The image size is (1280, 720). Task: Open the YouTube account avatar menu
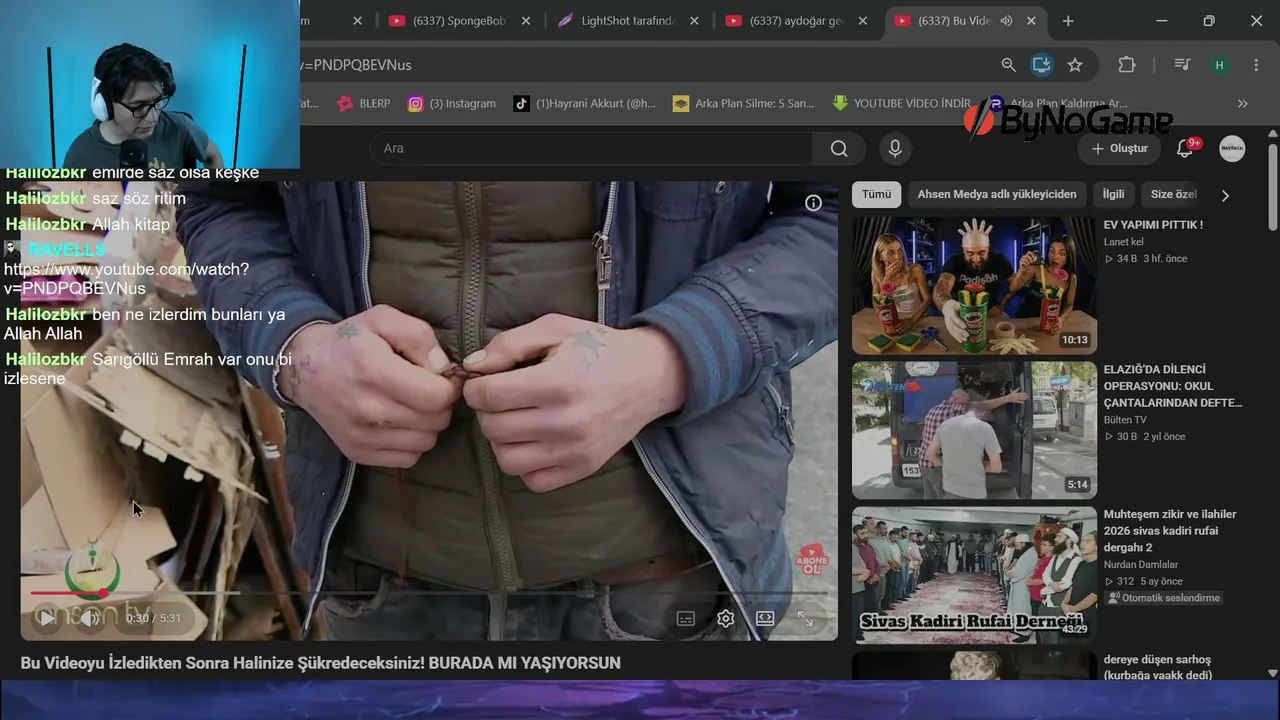tap(1232, 149)
